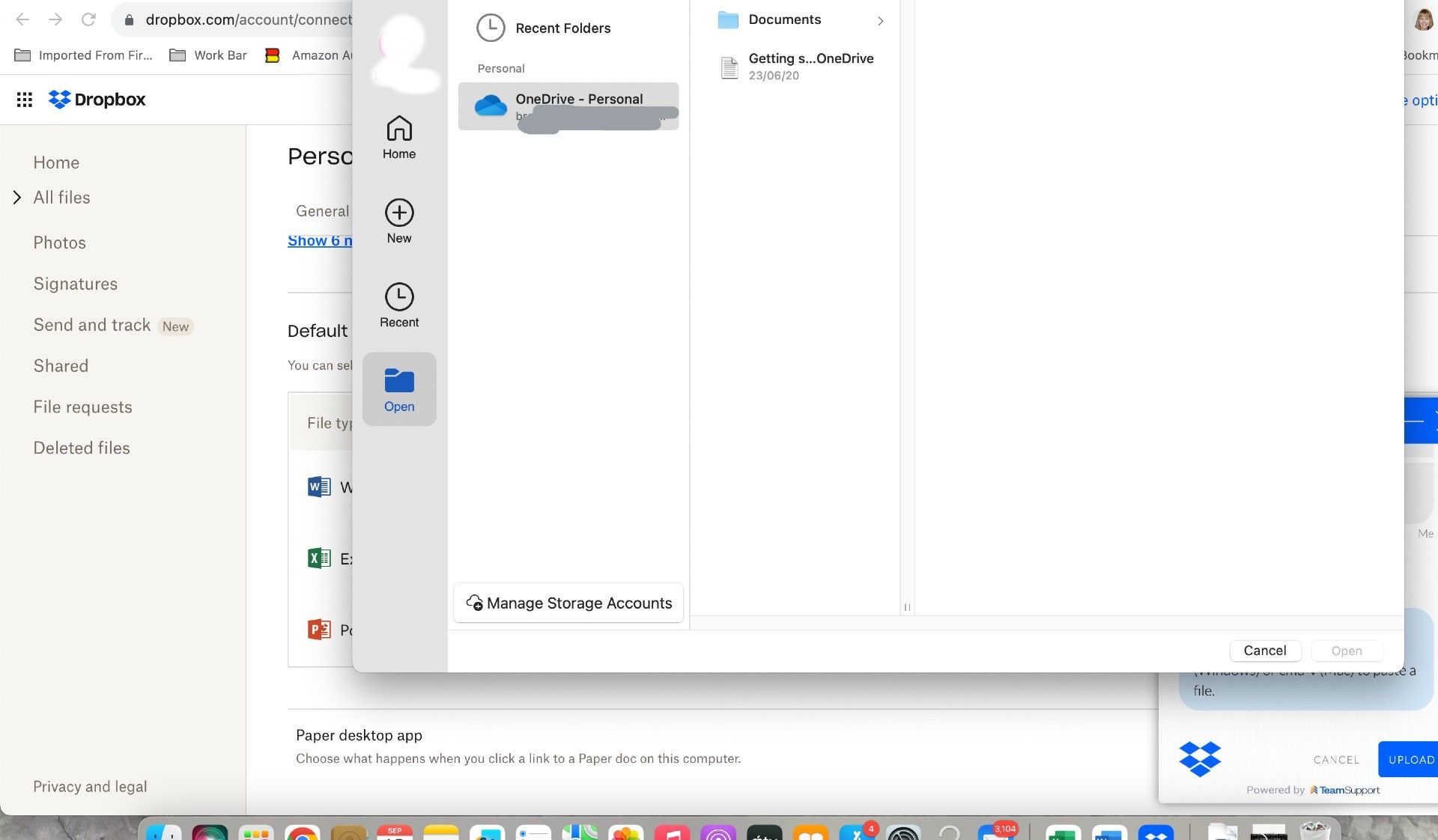Select Home in the file picker sidebar
The image size is (1438, 840).
(x=398, y=137)
